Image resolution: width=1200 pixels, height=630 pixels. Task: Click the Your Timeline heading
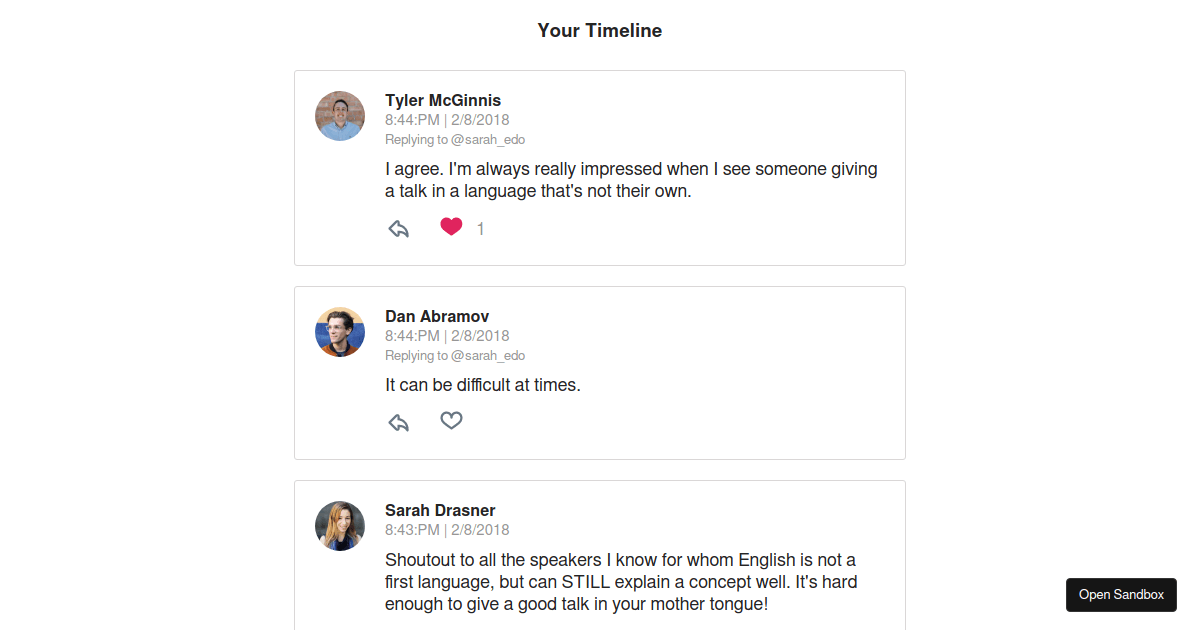[x=599, y=31]
